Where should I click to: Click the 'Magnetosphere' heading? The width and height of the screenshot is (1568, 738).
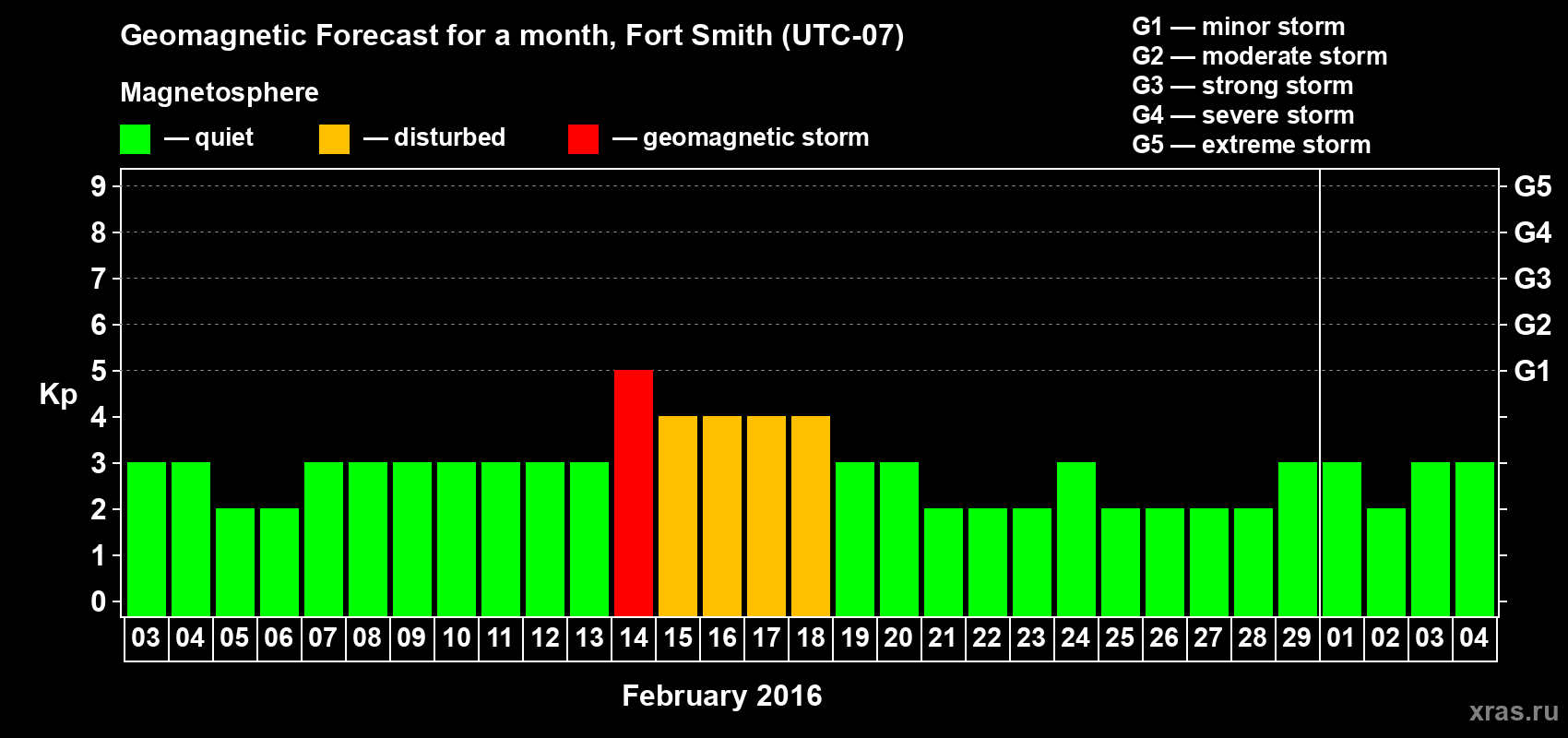[220, 92]
